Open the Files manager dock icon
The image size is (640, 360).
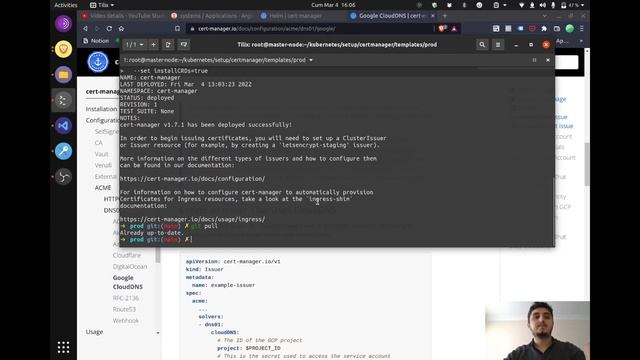pos(63,75)
